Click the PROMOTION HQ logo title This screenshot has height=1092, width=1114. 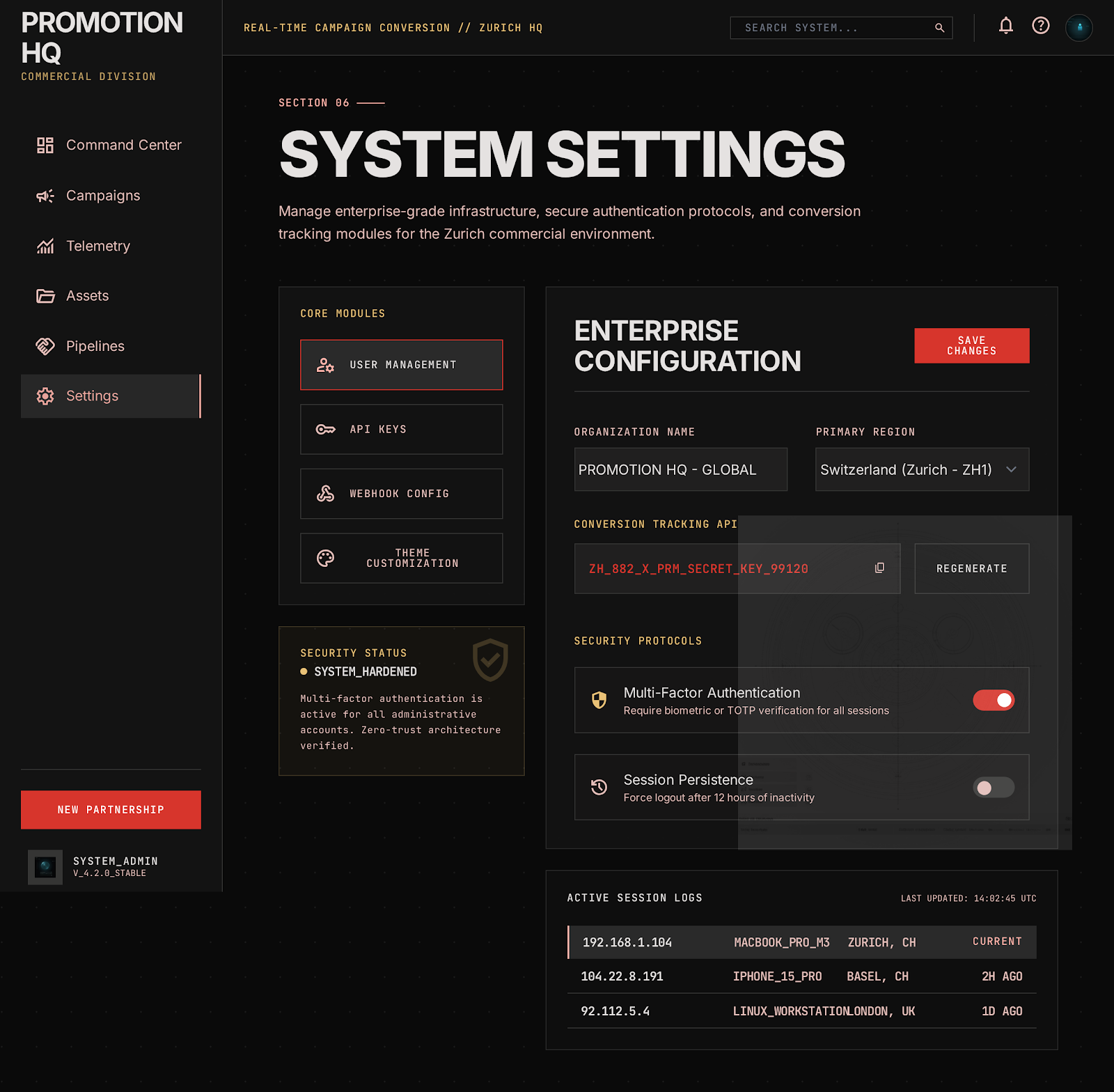tap(102, 38)
